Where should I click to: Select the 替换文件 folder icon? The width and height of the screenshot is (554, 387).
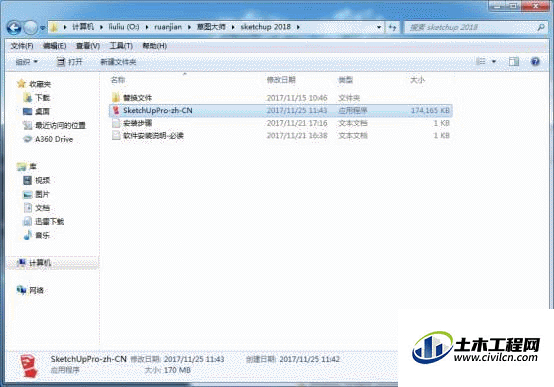(116, 98)
